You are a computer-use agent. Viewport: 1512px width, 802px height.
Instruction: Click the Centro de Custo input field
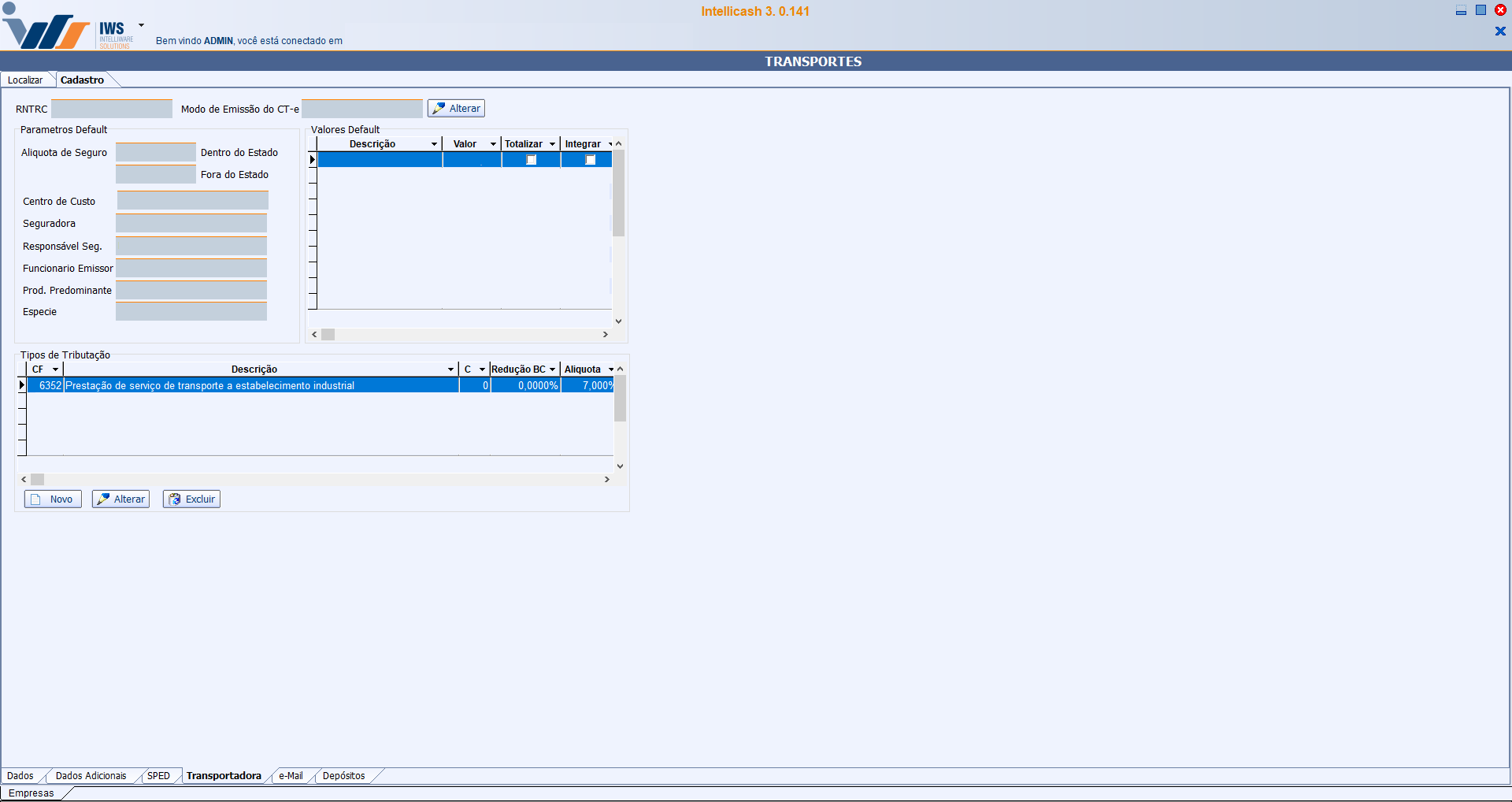pyautogui.click(x=192, y=201)
